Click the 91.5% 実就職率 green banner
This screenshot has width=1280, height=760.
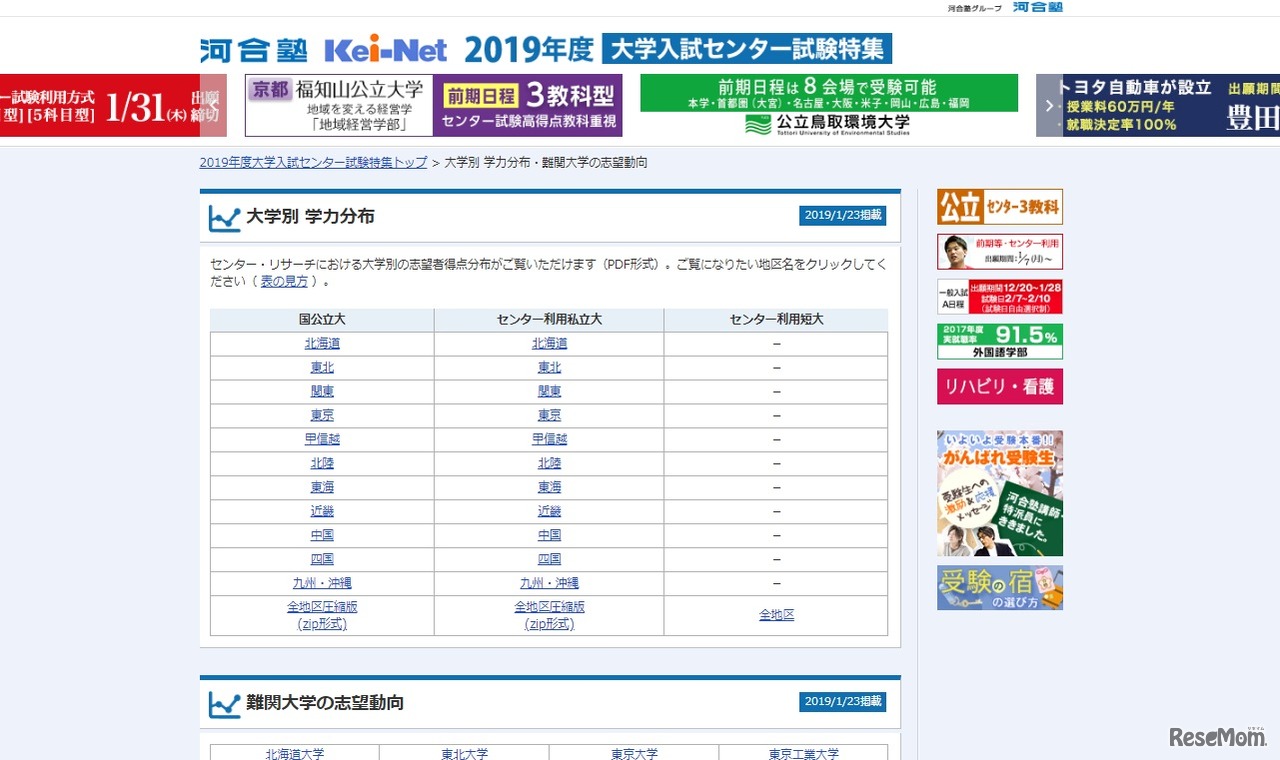pos(999,341)
